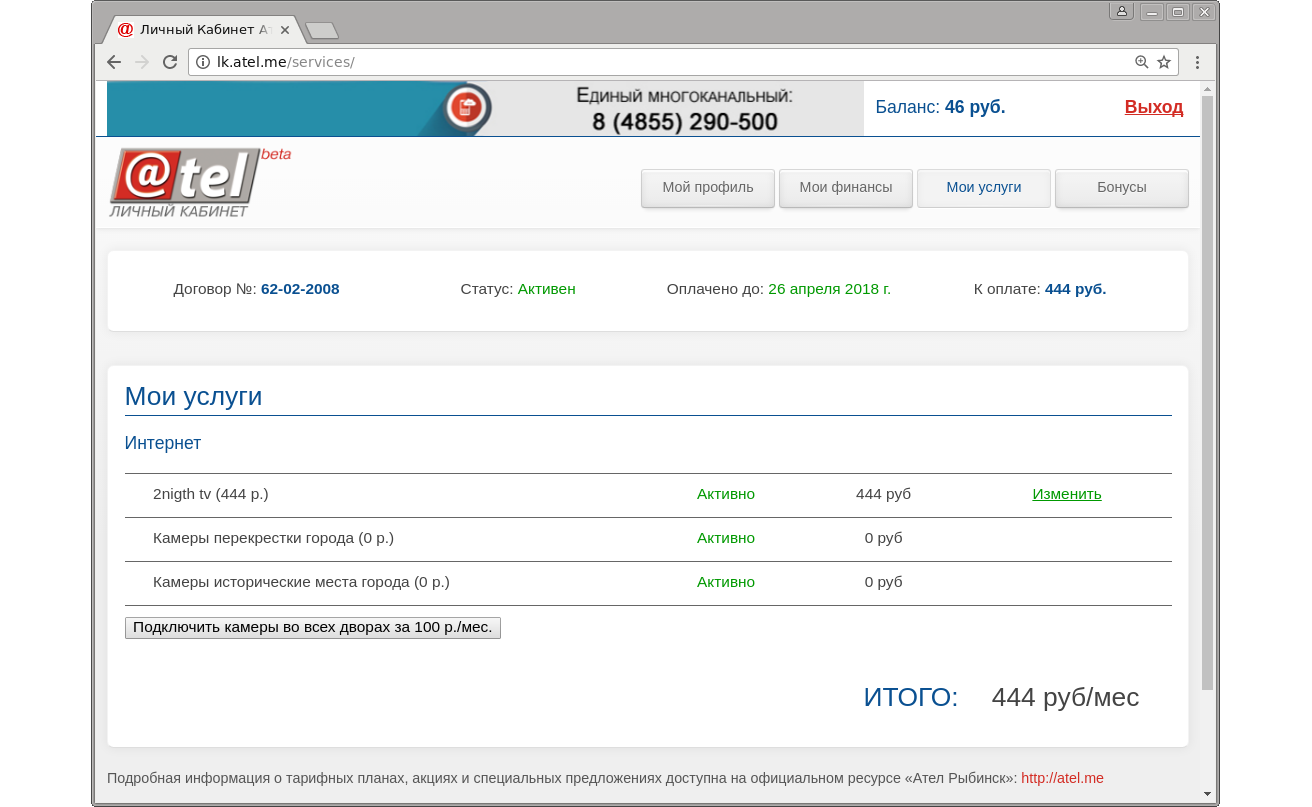This screenshot has height=807, width=1312.
Task: Open the http://atel.me link
Action: click(1062, 778)
